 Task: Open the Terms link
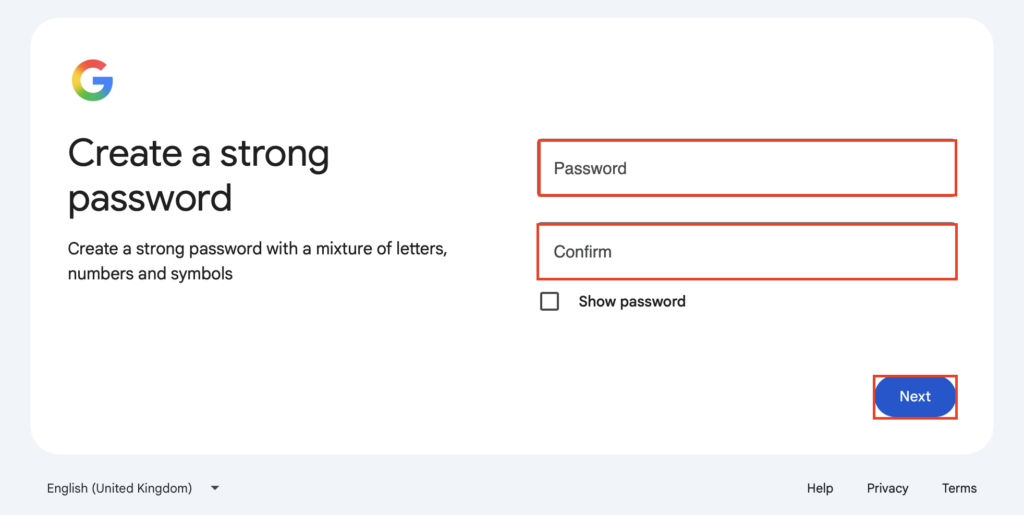coord(959,488)
